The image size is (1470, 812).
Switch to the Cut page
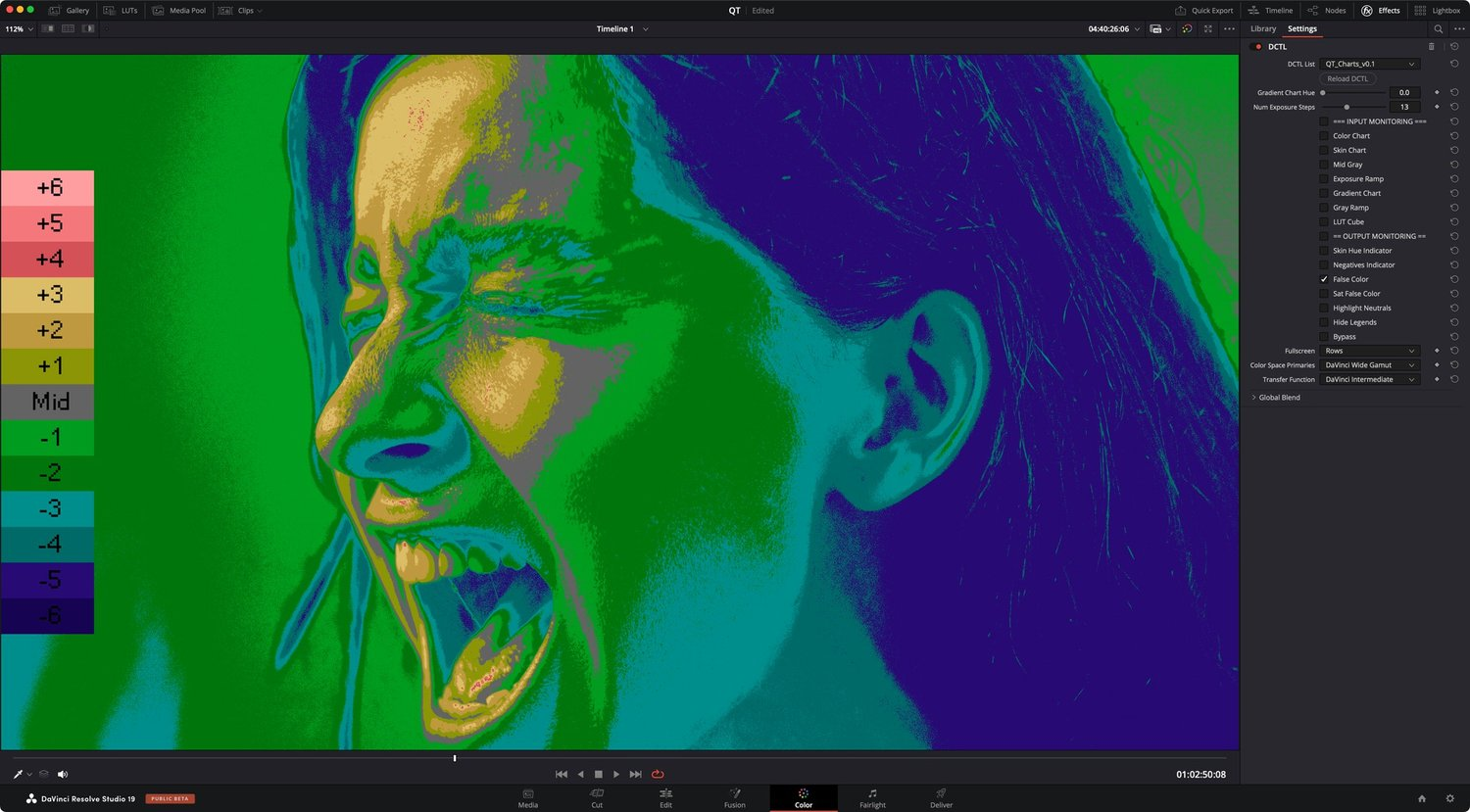click(x=597, y=798)
